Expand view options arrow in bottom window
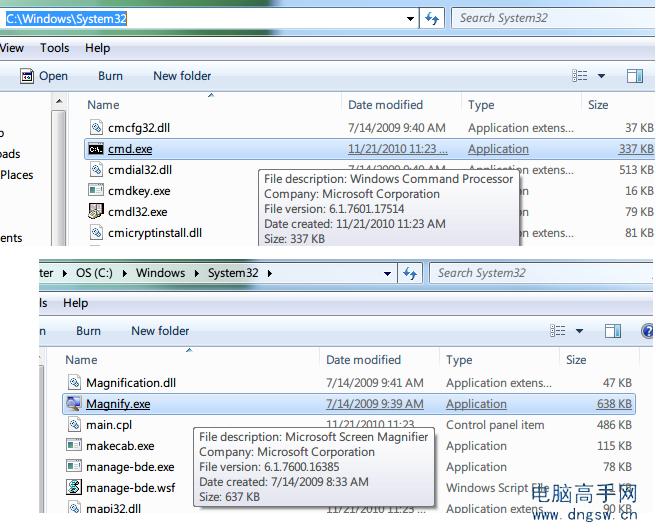This screenshot has height=532, width=656. point(579,331)
